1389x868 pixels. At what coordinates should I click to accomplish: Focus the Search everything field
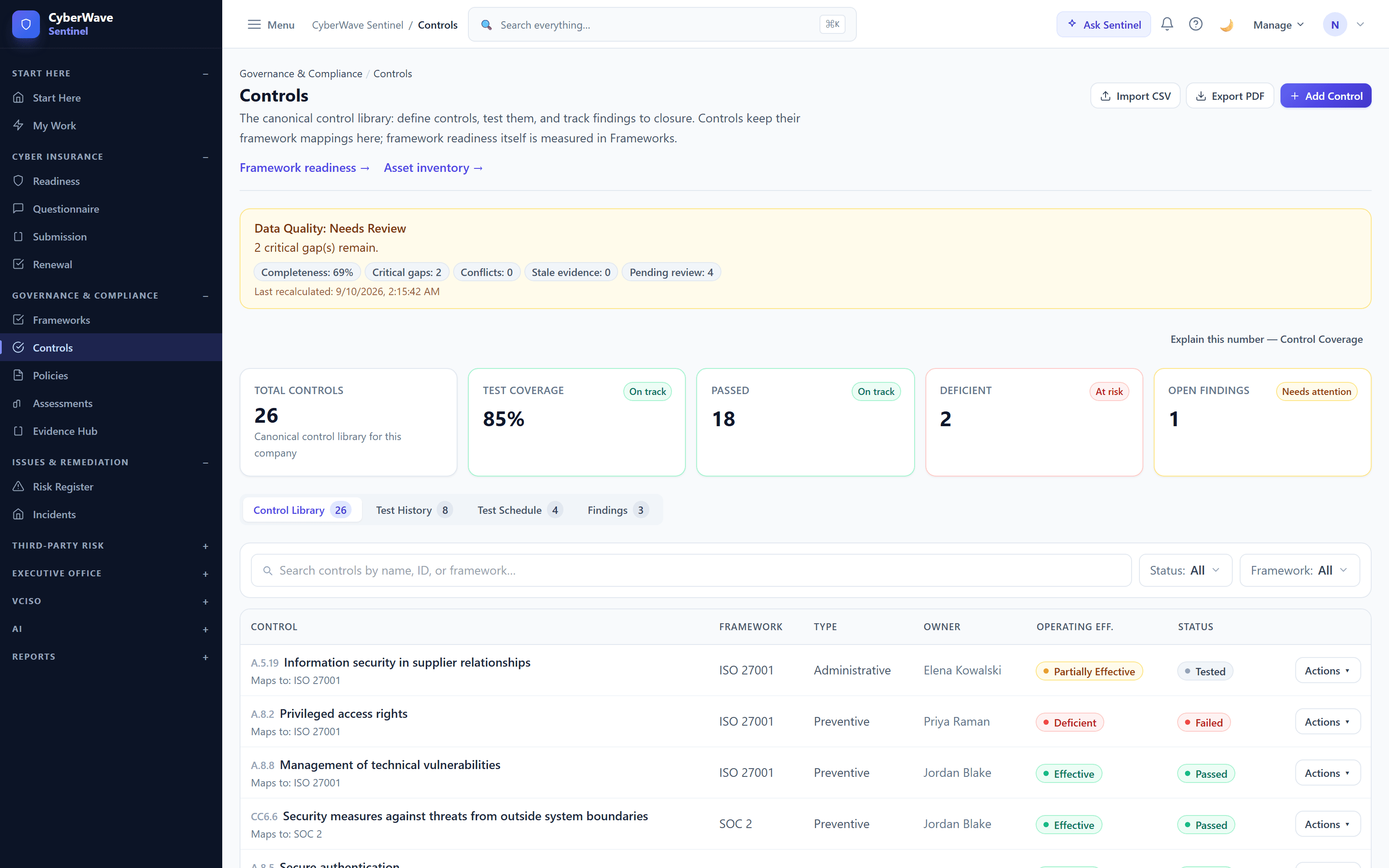tap(662, 25)
